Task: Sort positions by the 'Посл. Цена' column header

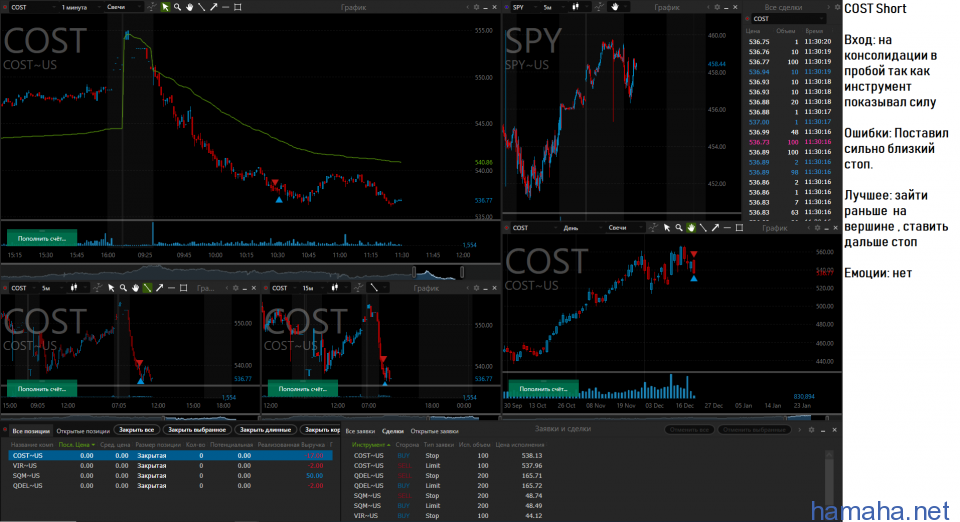Action: pyautogui.click(x=77, y=445)
